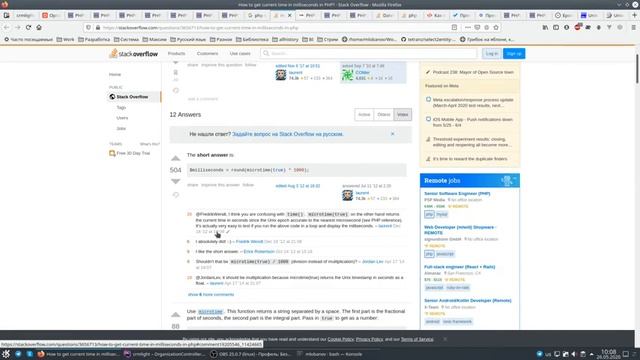Open Users in the left sidebar

coord(122,118)
